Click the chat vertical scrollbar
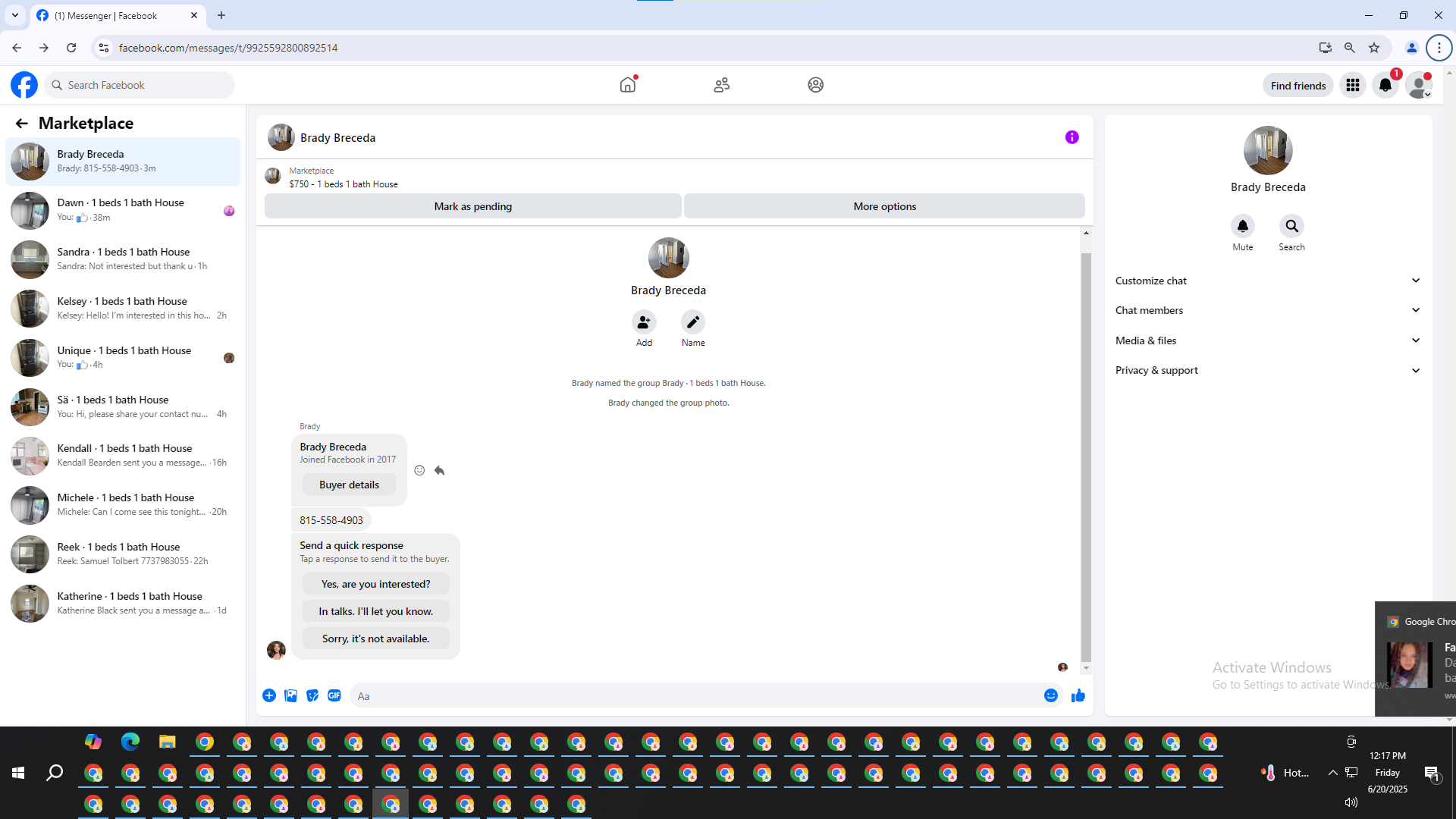 (1086, 455)
